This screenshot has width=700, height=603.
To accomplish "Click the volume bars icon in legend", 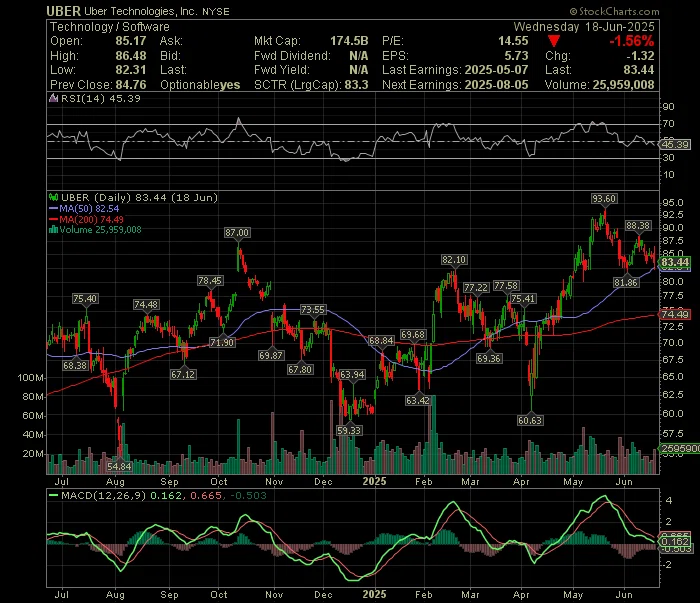I will click(x=54, y=230).
